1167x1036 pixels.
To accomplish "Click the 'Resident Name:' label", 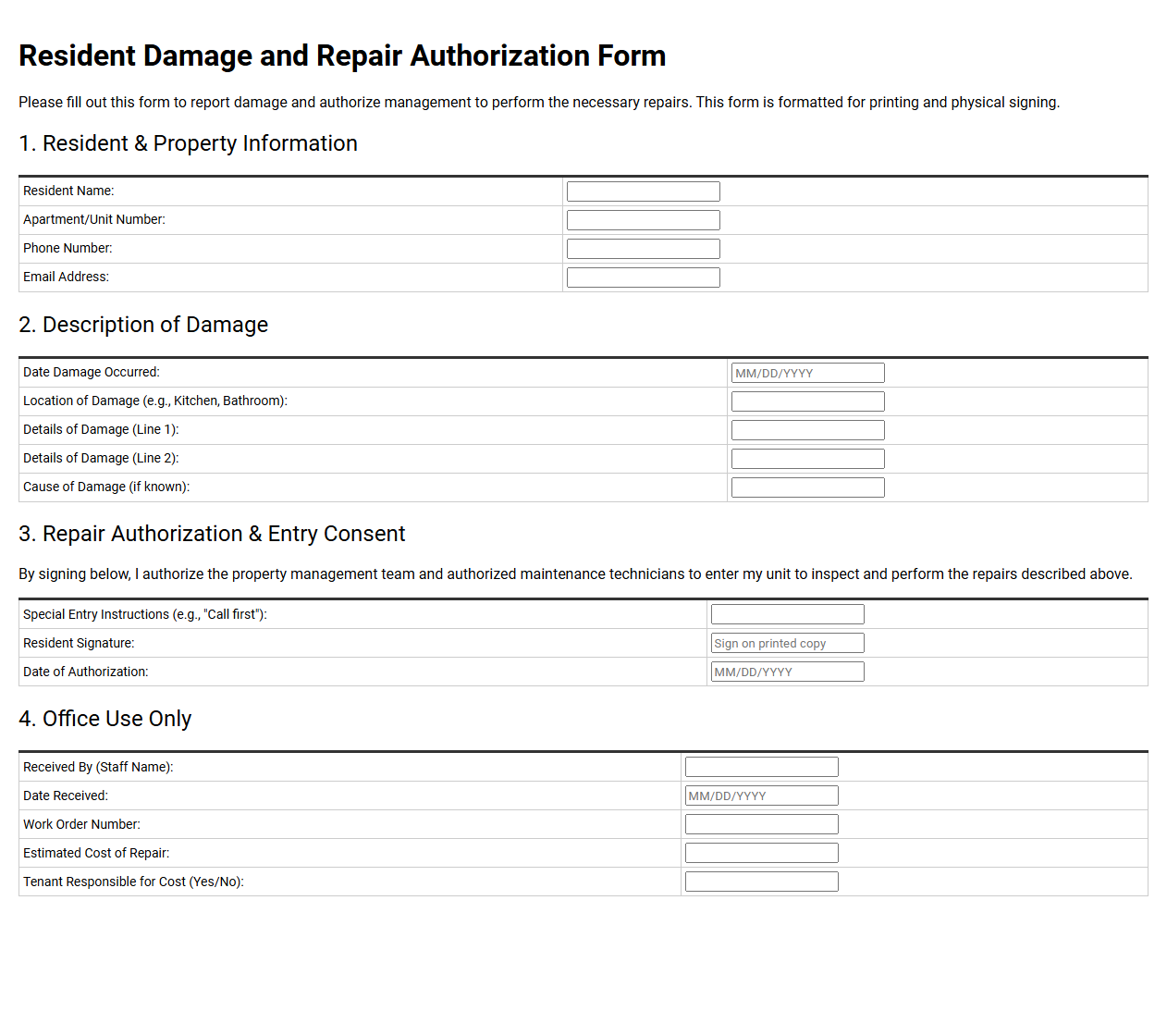I will click(x=68, y=191).
